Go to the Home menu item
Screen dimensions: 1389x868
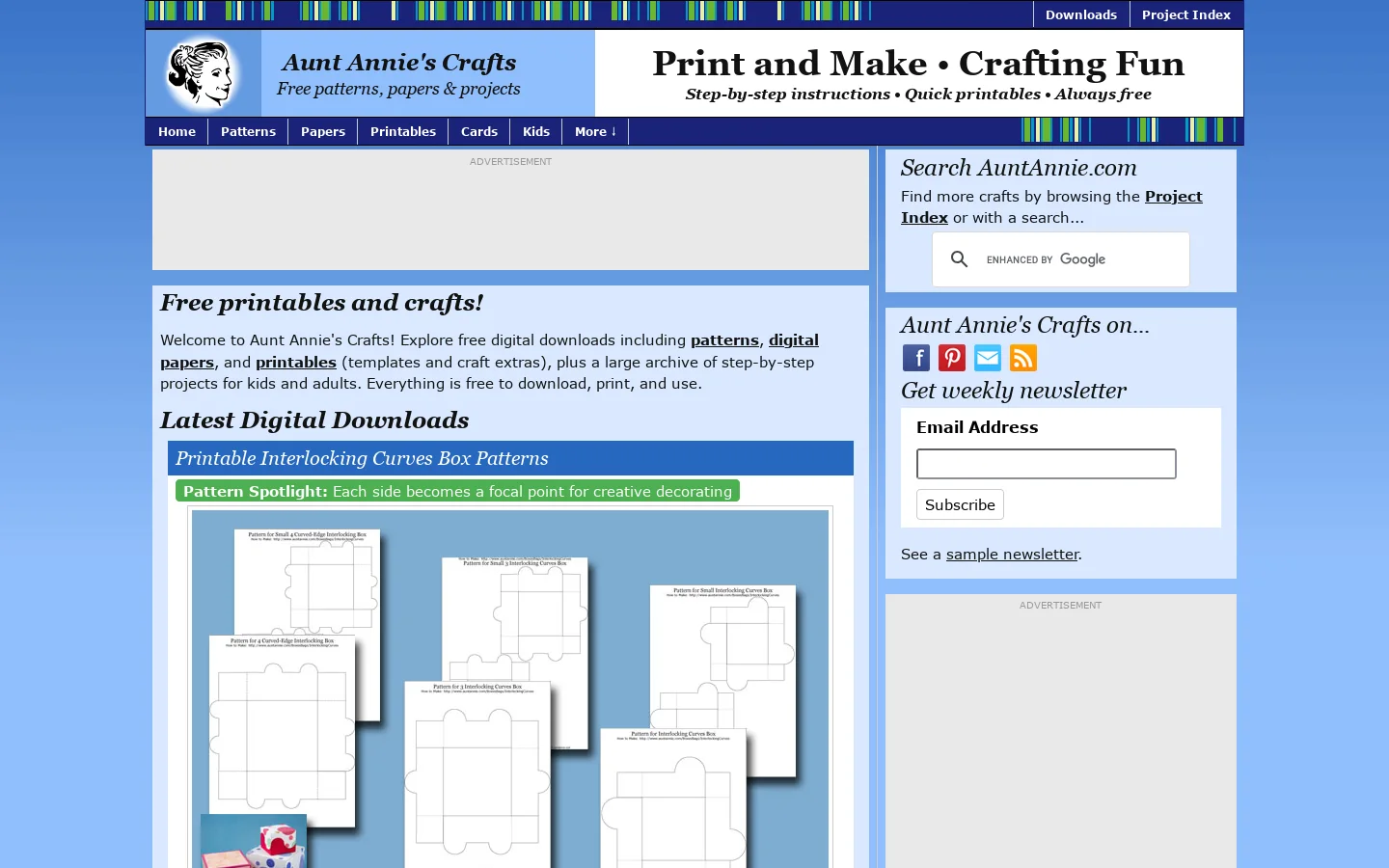pos(177,132)
